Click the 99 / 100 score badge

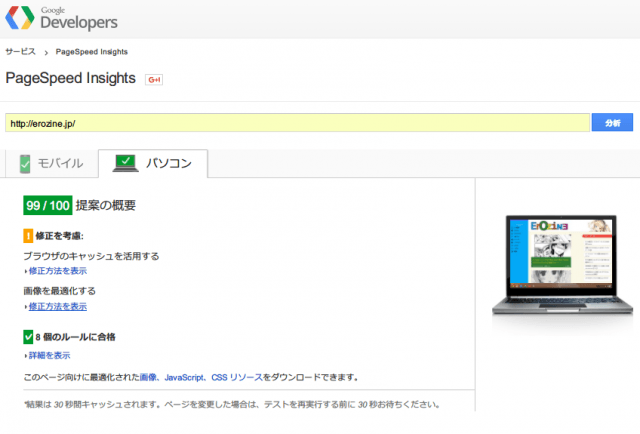pyautogui.click(x=48, y=205)
